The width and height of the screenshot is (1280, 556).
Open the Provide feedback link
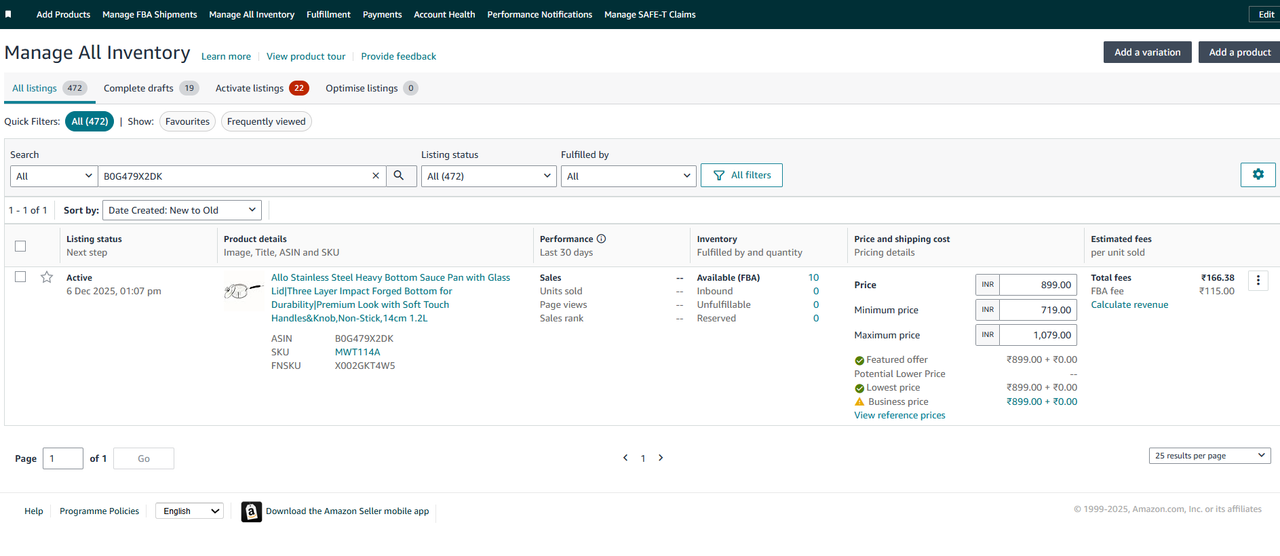398,57
